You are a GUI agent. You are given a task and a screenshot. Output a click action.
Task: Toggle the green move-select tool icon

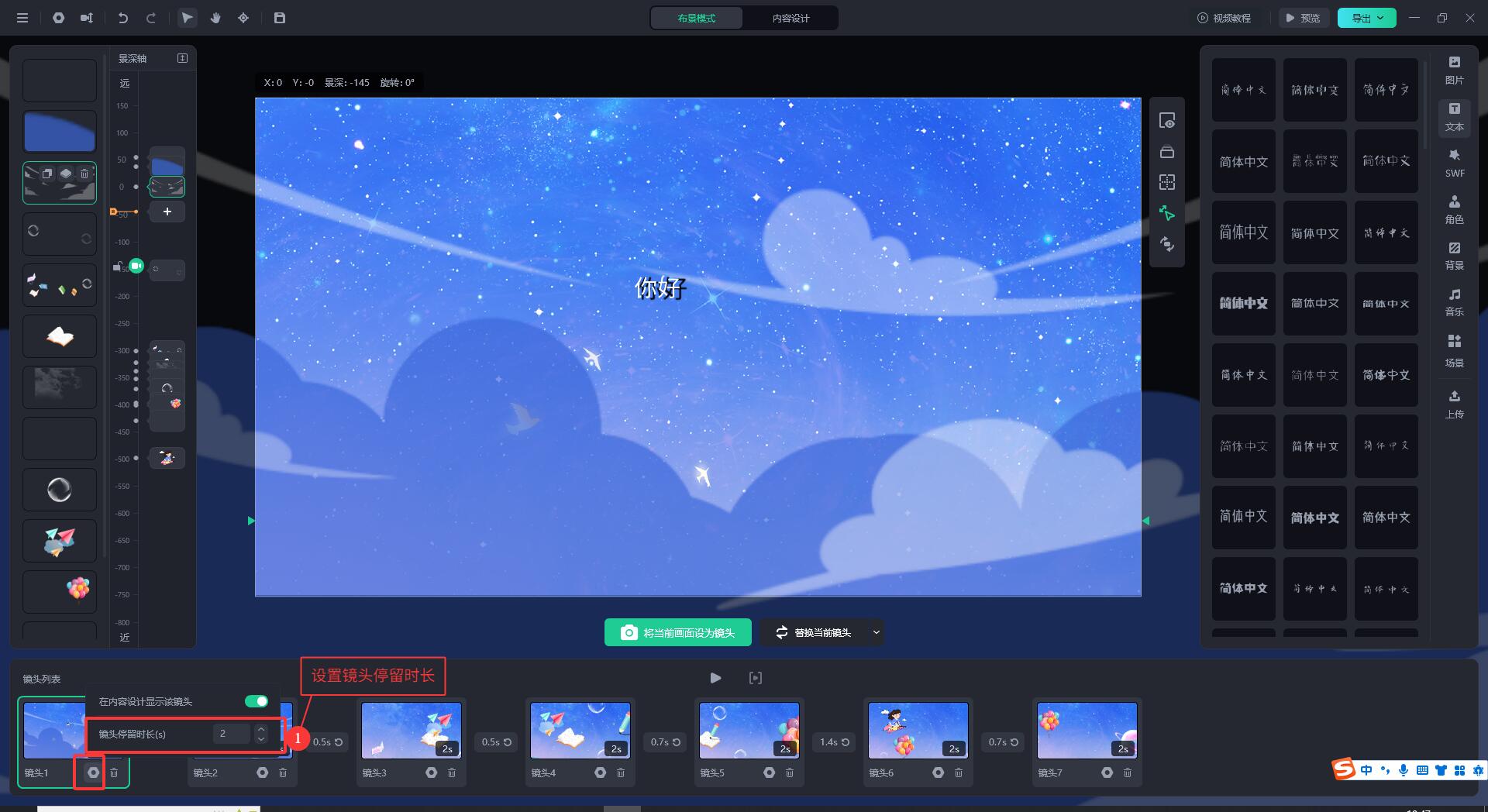(1166, 213)
